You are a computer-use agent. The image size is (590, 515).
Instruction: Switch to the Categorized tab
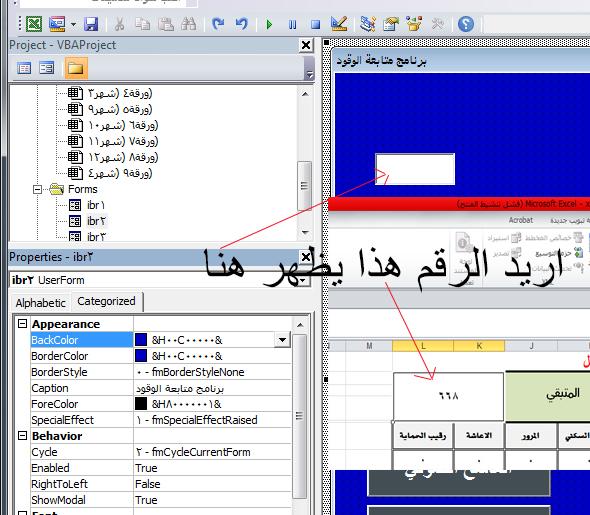point(106,301)
